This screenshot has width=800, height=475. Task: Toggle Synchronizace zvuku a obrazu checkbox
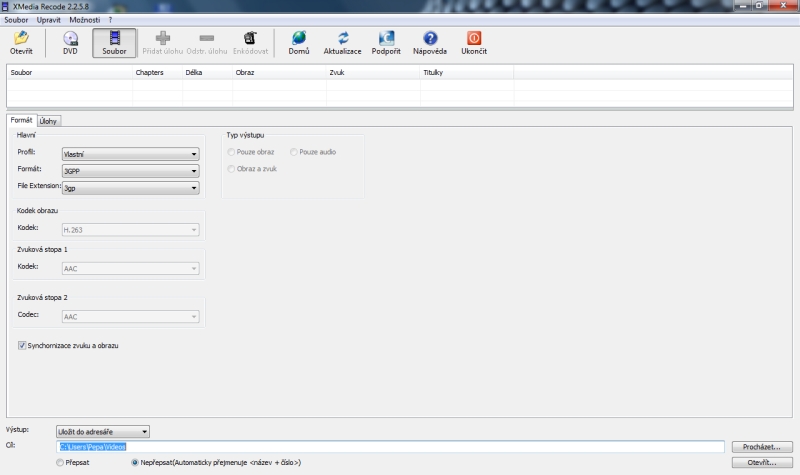22,345
